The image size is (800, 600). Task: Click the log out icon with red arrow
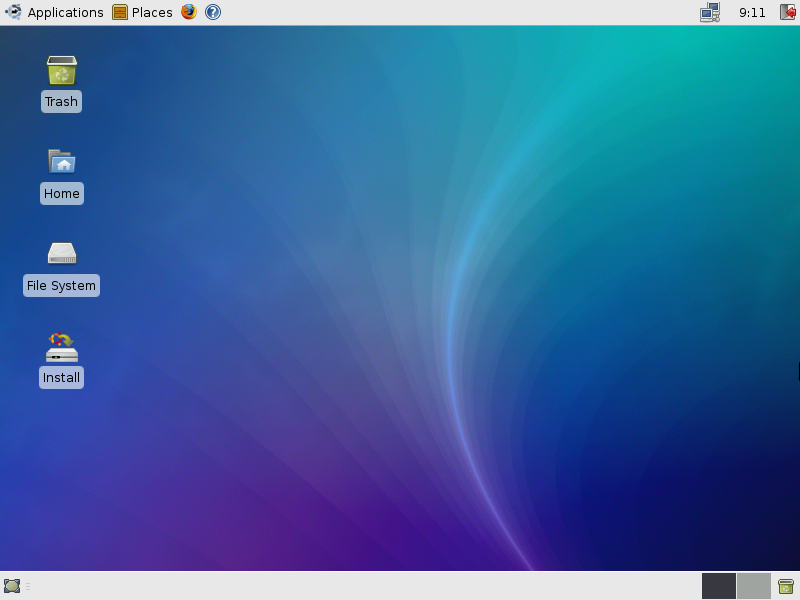788,12
